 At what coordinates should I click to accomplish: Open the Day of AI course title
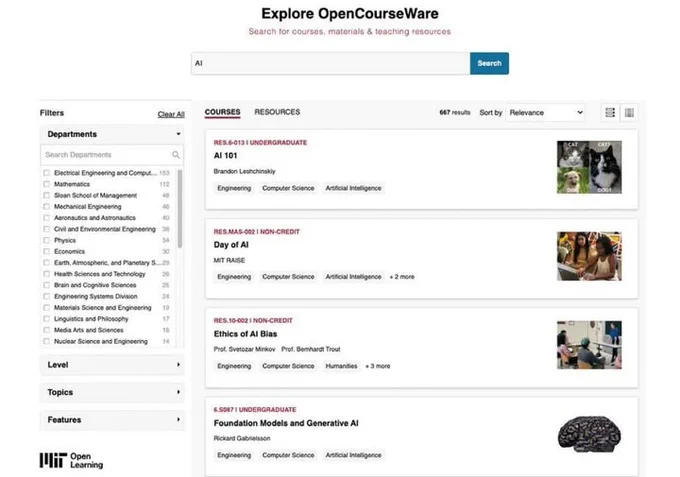[x=231, y=245]
